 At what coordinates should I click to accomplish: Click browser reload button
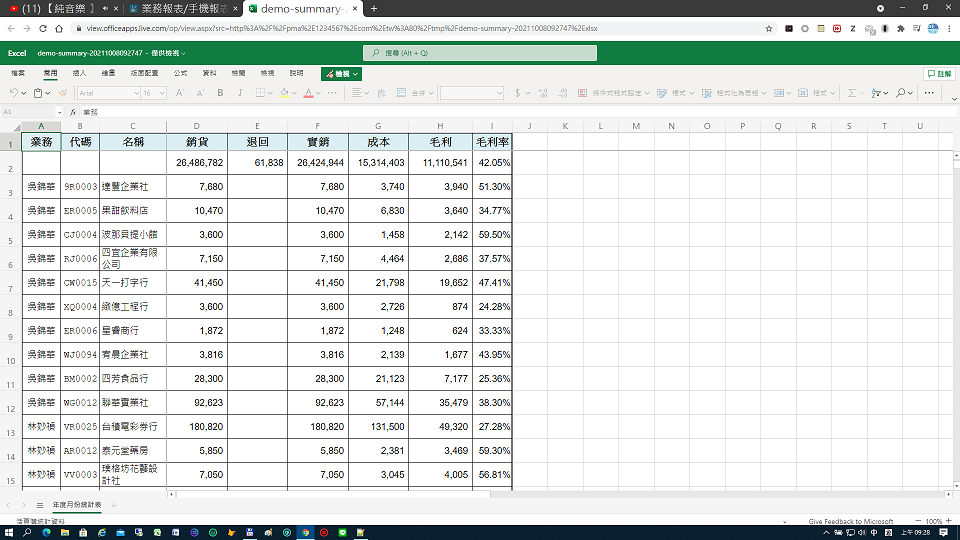tap(43, 28)
